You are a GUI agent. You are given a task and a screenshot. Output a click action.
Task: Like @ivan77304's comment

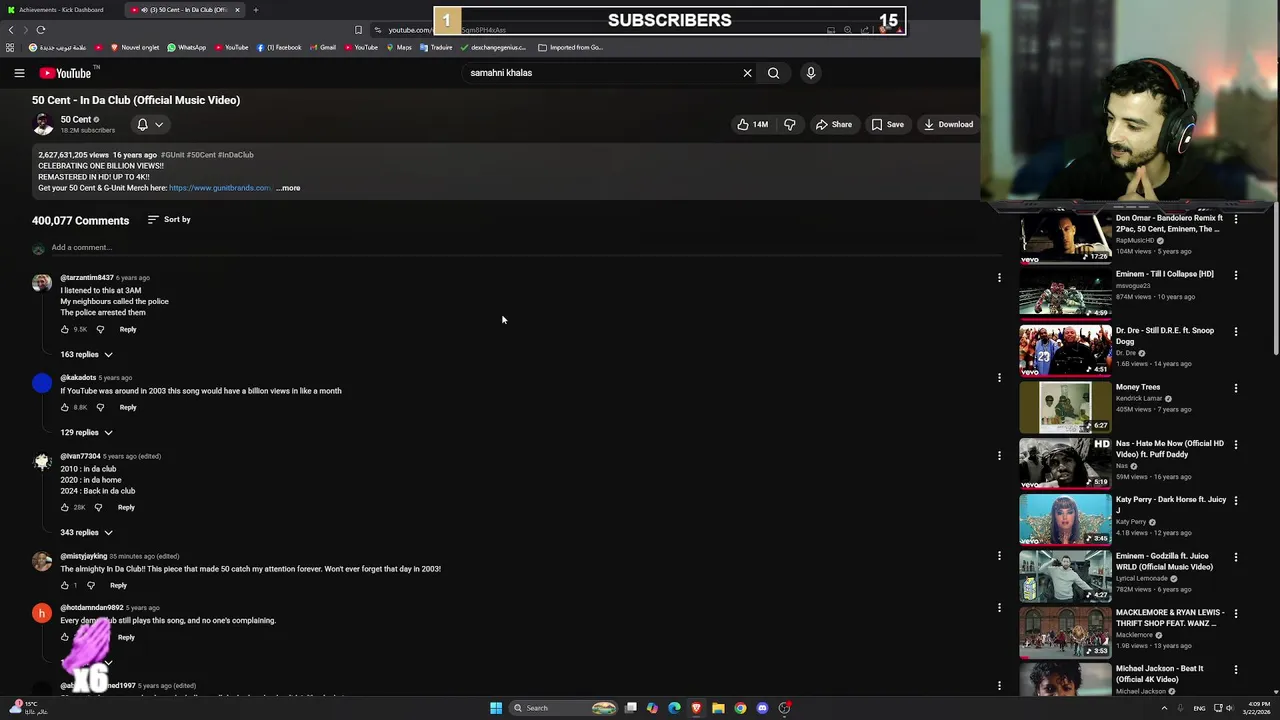coord(65,507)
